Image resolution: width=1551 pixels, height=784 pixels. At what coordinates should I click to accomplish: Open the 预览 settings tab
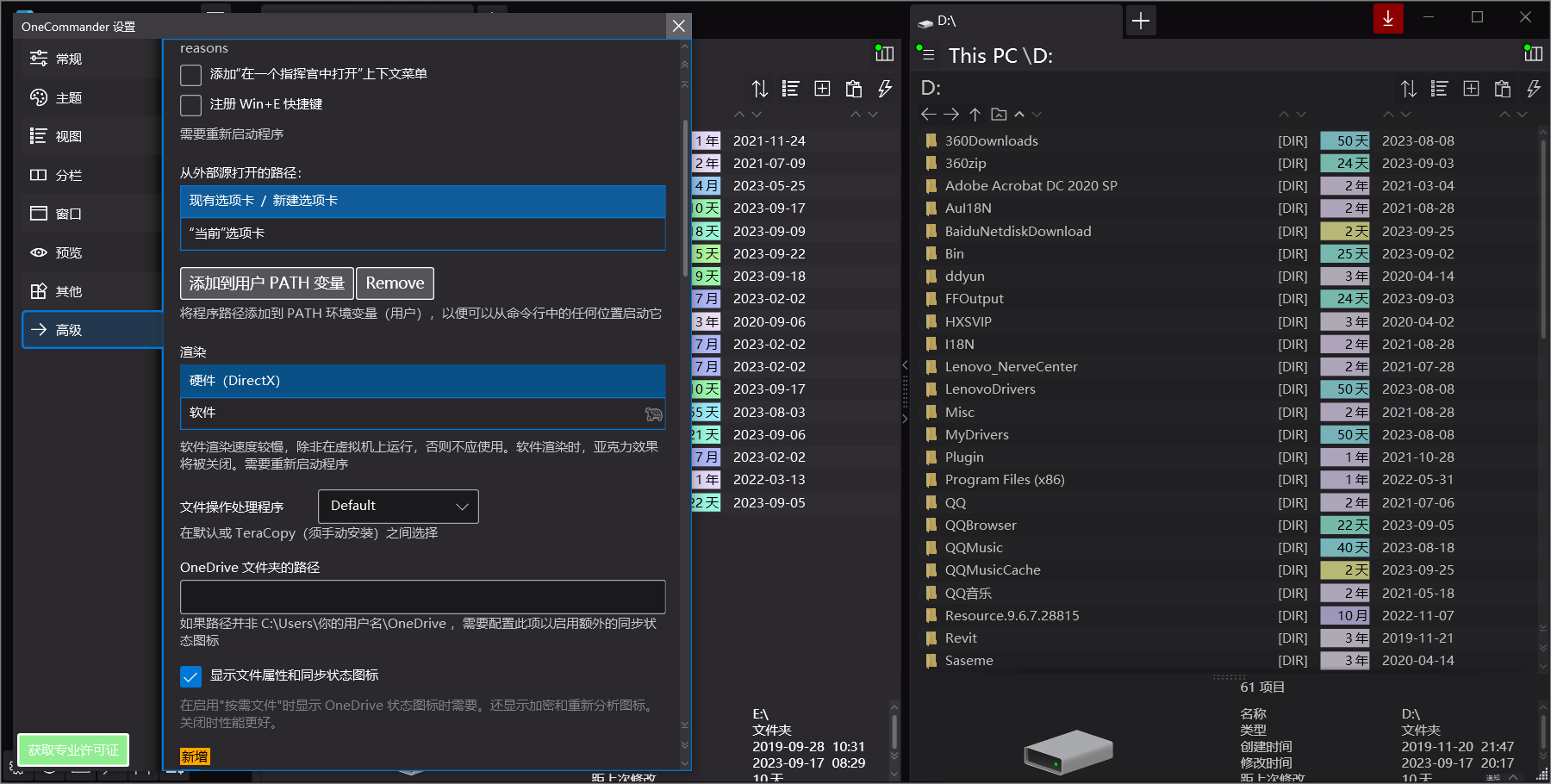(x=92, y=252)
